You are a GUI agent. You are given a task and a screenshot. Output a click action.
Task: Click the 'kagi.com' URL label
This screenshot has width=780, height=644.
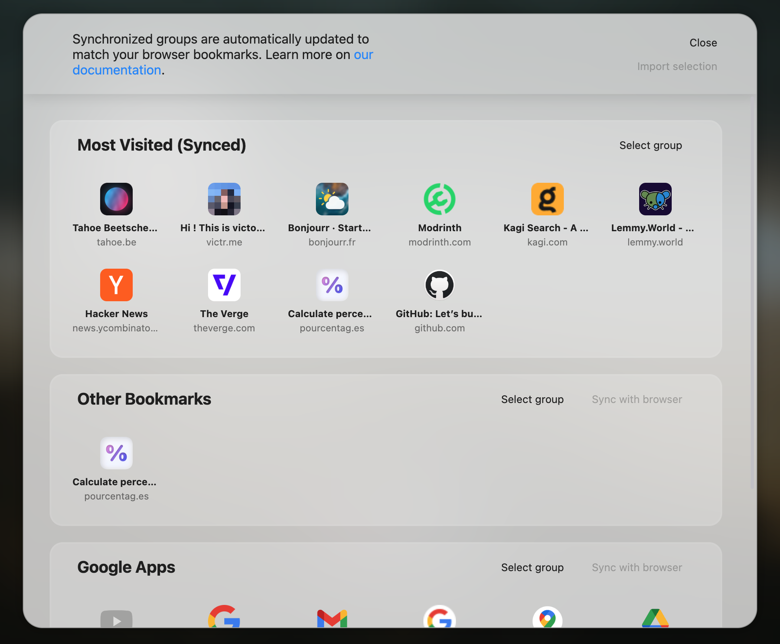point(547,242)
